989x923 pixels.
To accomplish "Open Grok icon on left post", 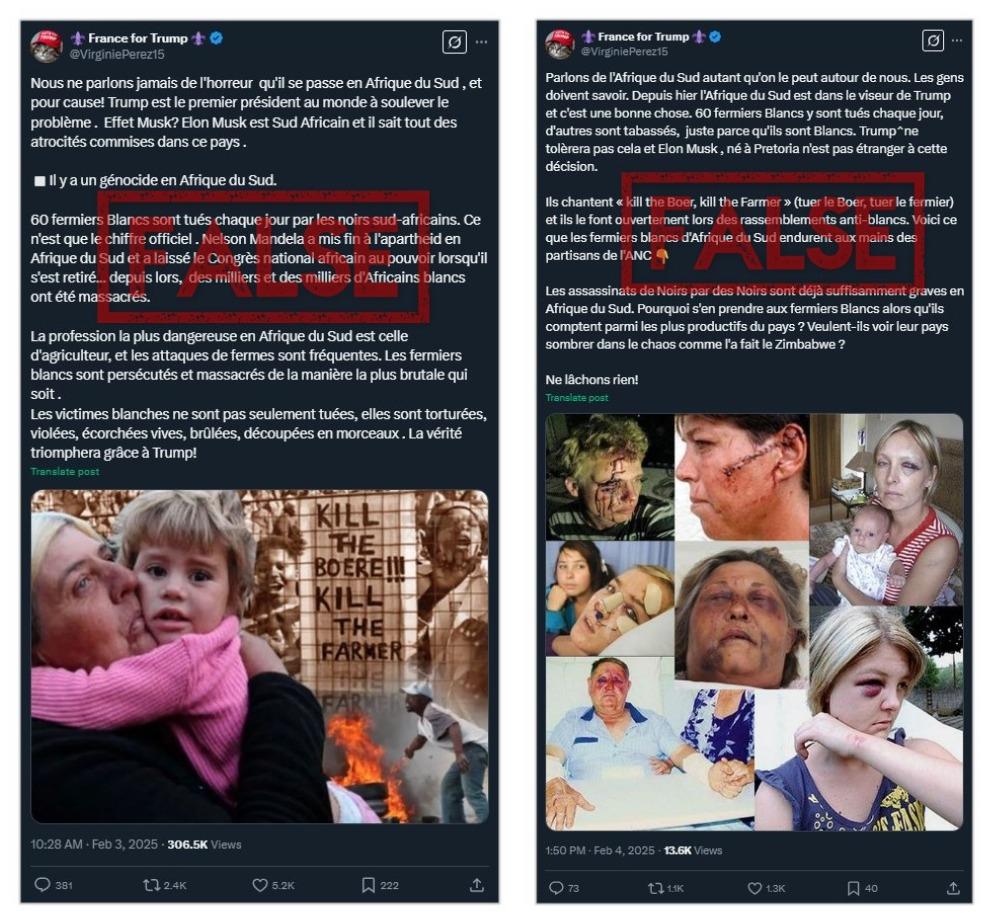I will [454, 42].
